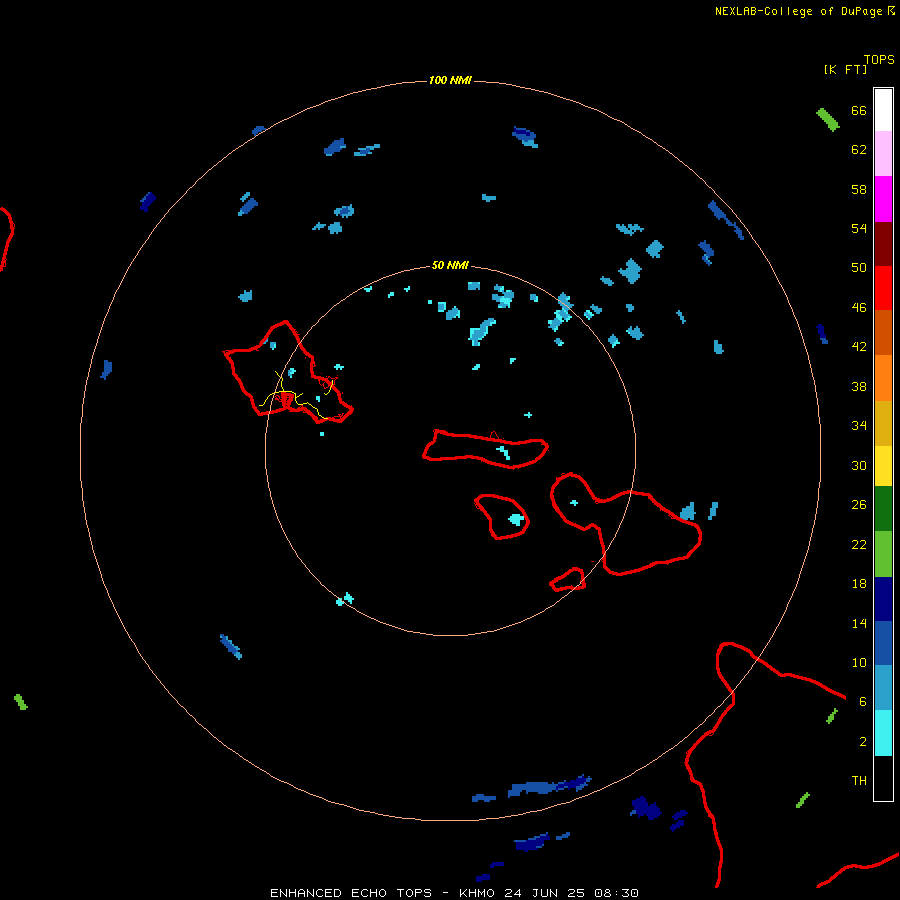Click the '62' legend value

tap(859, 150)
